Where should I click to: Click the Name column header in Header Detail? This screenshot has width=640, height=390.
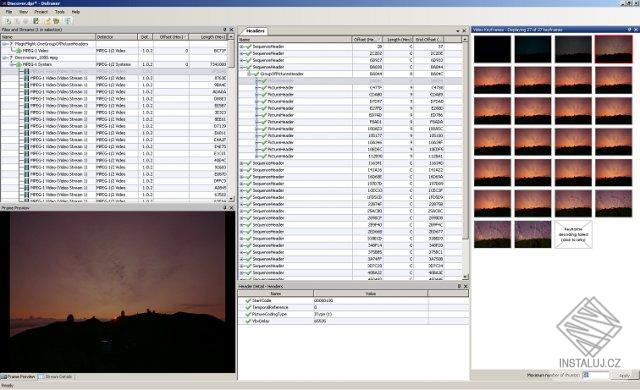coord(276,293)
